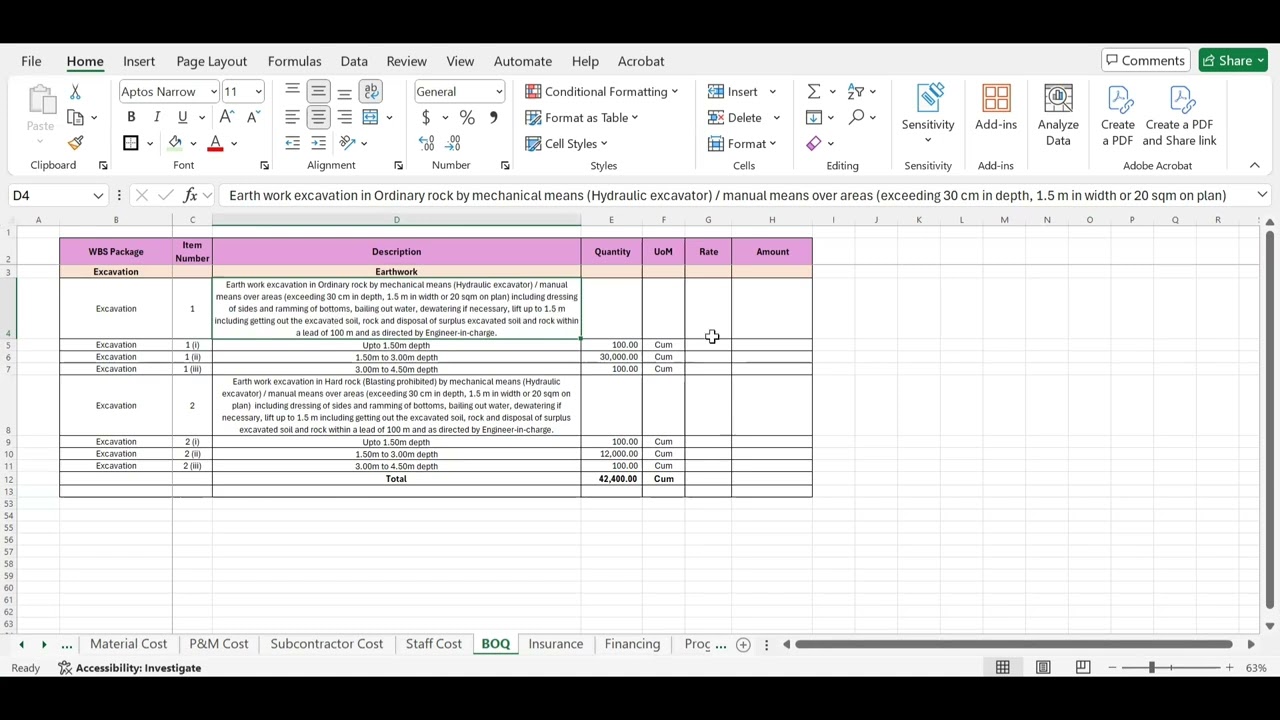Toggle Italic formatting

tap(157, 117)
